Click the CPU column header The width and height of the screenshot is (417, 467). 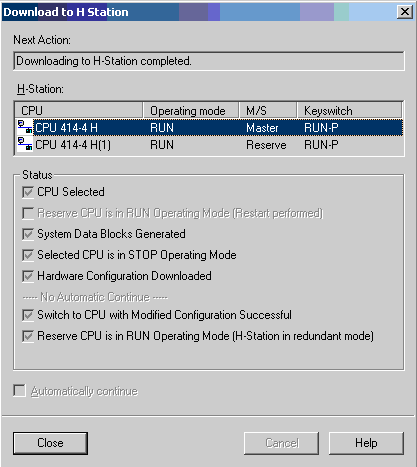click(x=79, y=110)
